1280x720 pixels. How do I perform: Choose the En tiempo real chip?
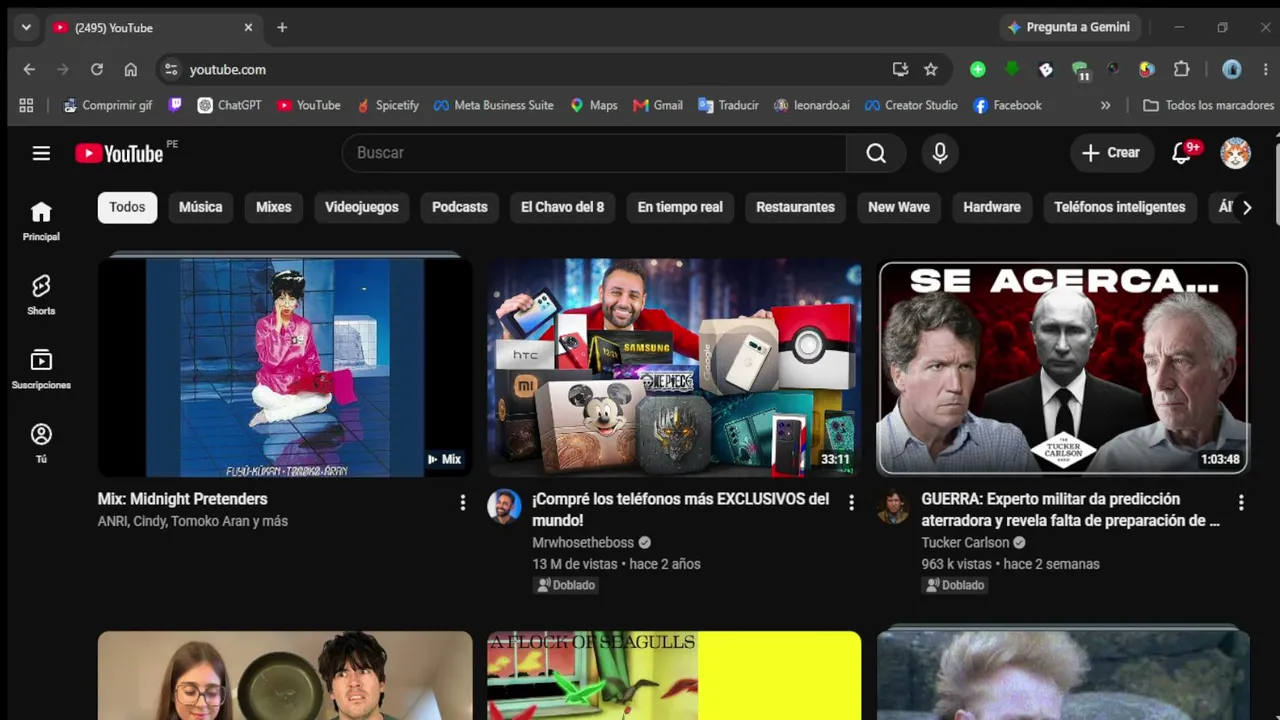[x=680, y=207]
